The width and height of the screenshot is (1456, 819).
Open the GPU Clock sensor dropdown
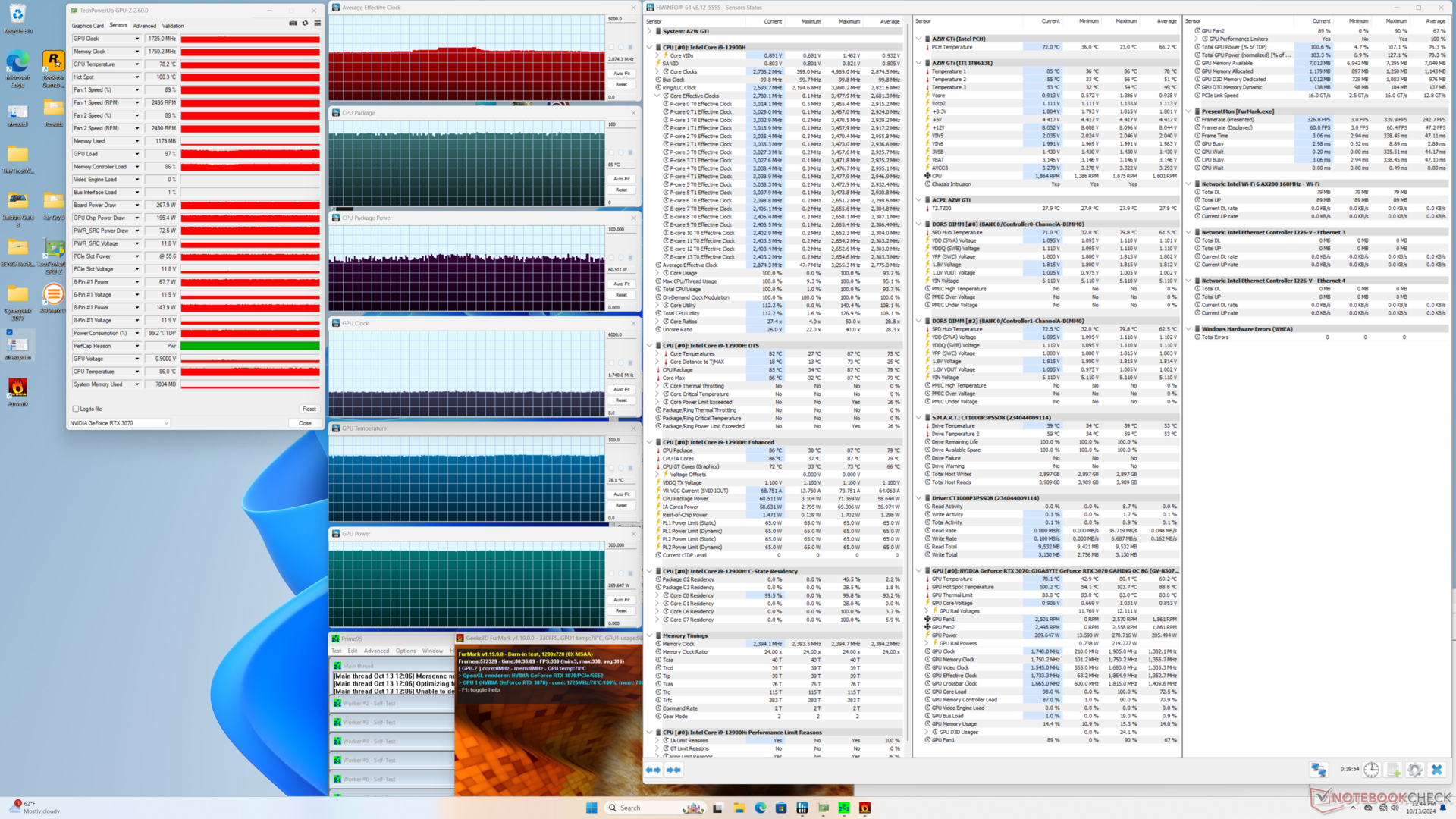pos(137,39)
